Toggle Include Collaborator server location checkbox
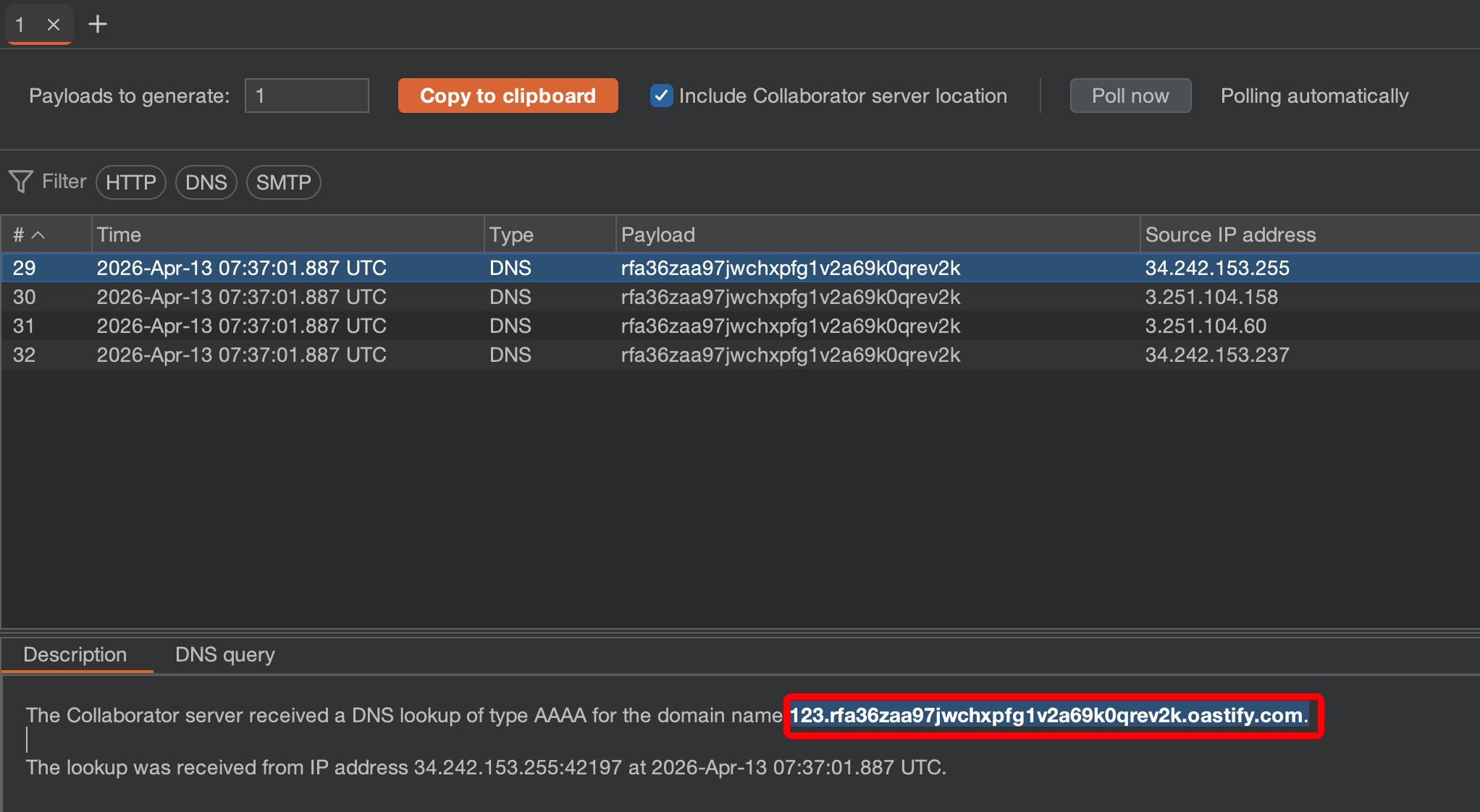Viewport: 1480px width, 812px height. pos(661,96)
